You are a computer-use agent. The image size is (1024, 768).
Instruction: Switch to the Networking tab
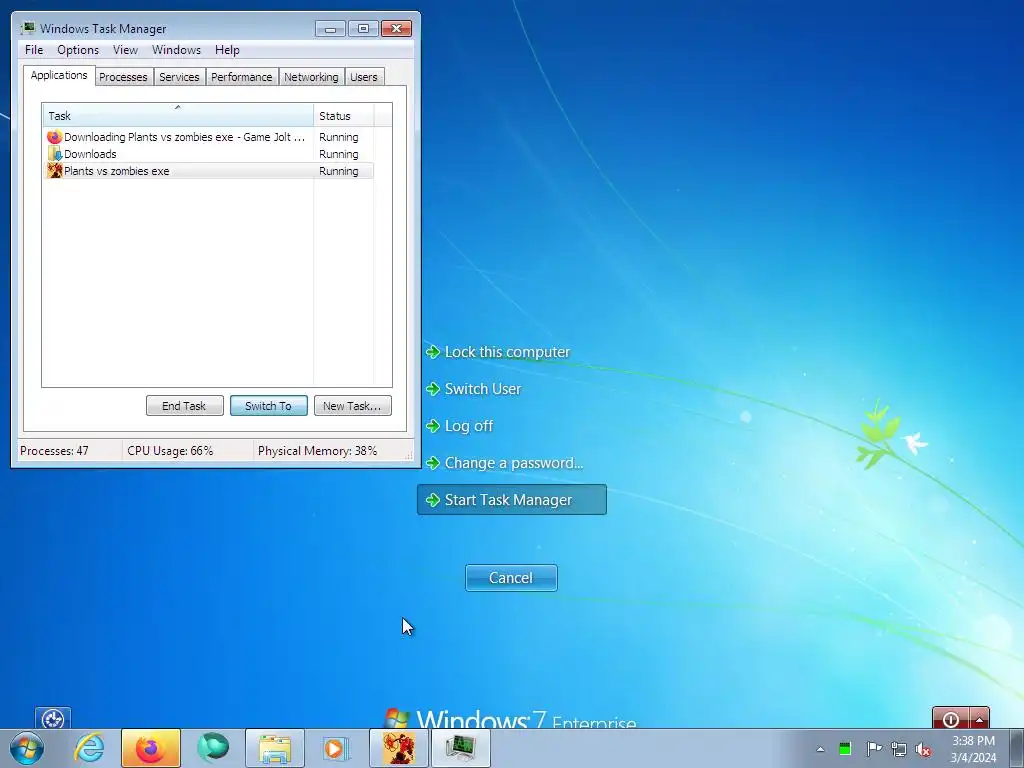pyautogui.click(x=312, y=77)
